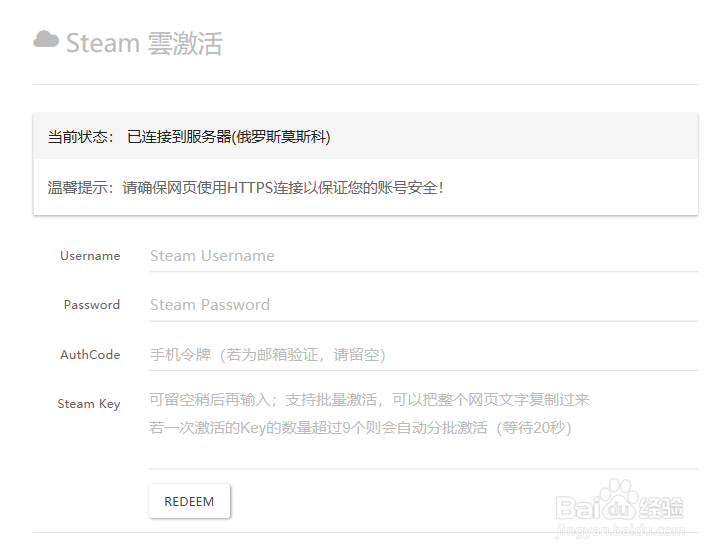
Task: Click the AuthCode label
Action: [x=90, y=355]
